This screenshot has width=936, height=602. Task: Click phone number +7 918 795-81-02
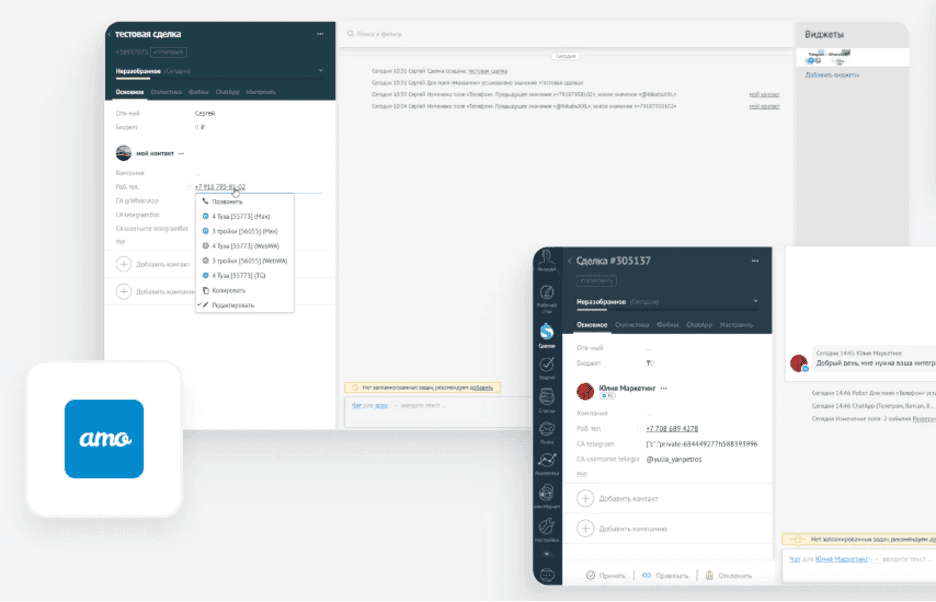point(220,187)
